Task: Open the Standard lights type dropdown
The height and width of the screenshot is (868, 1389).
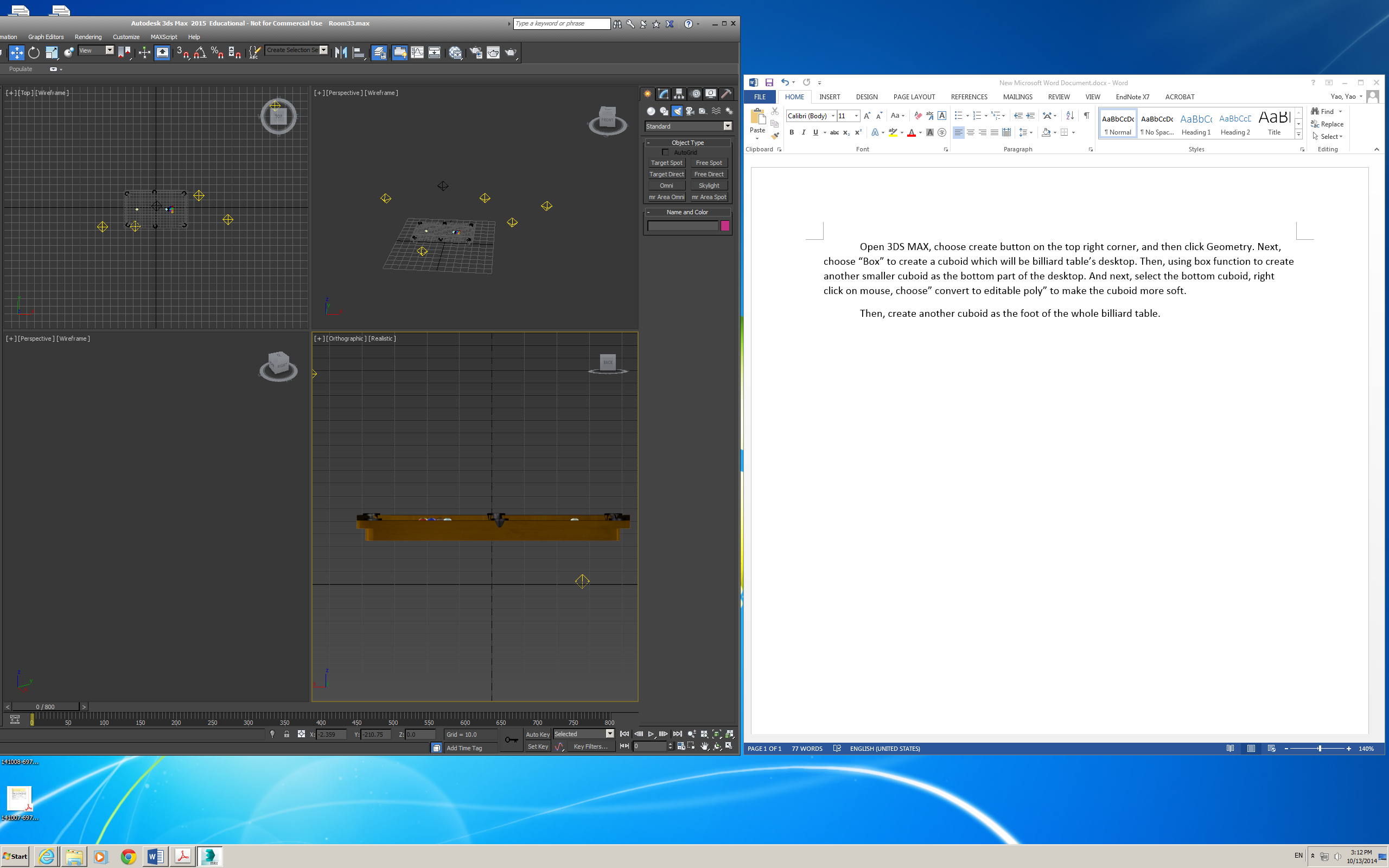Action: [x=688, y=126]
